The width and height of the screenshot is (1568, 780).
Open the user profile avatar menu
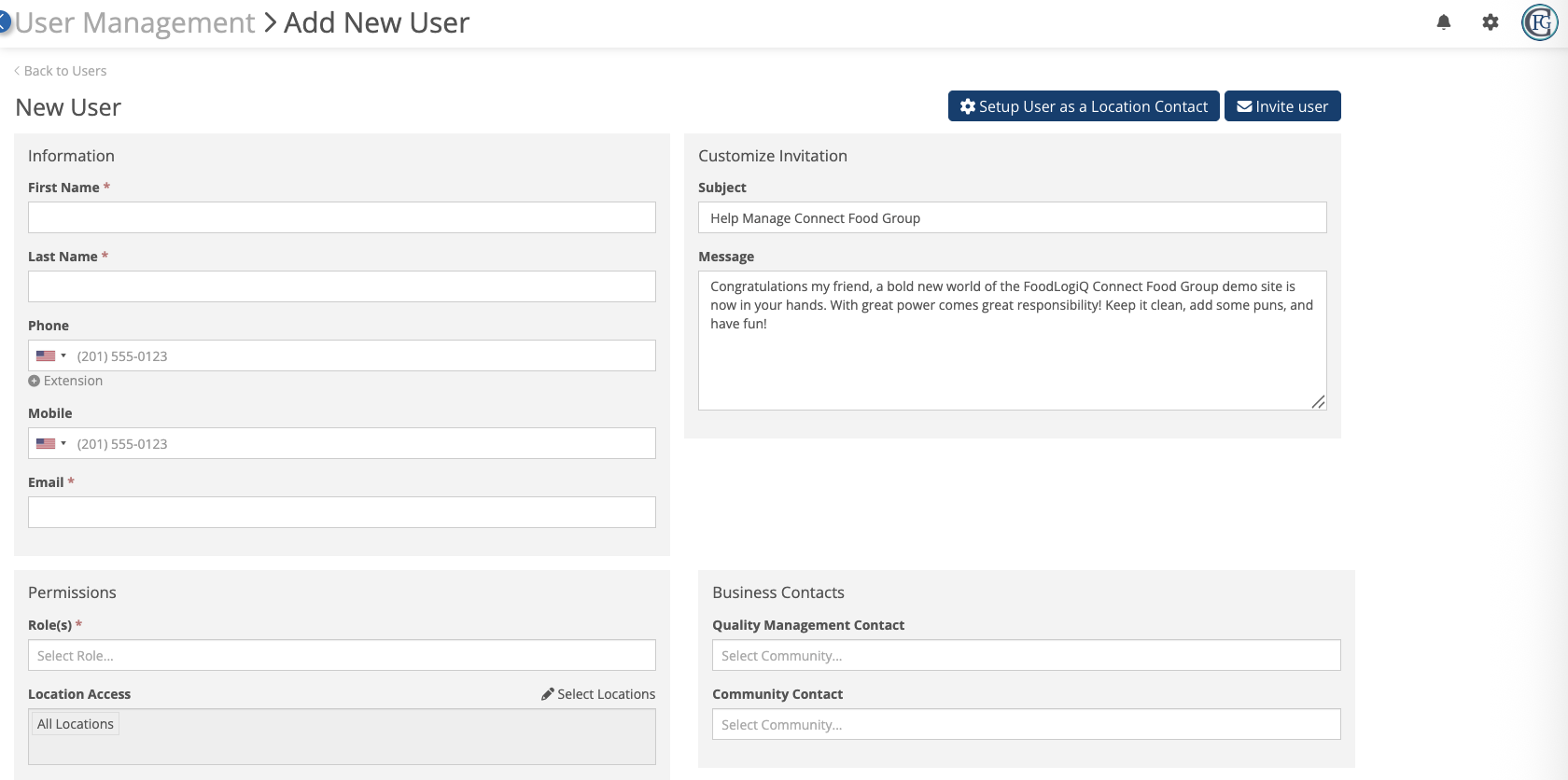(1539, 22)
